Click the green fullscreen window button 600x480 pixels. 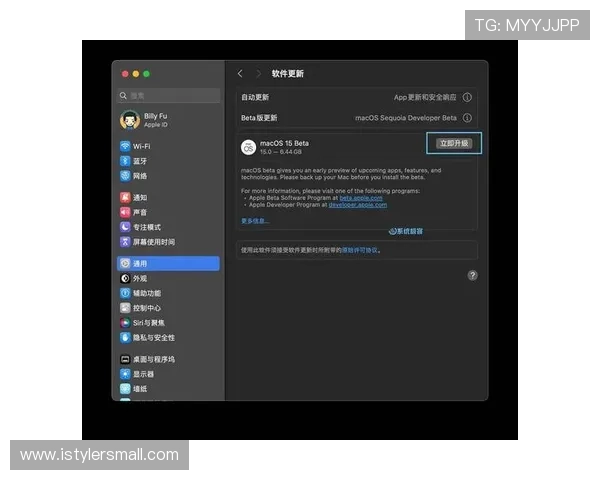(147, 73)
